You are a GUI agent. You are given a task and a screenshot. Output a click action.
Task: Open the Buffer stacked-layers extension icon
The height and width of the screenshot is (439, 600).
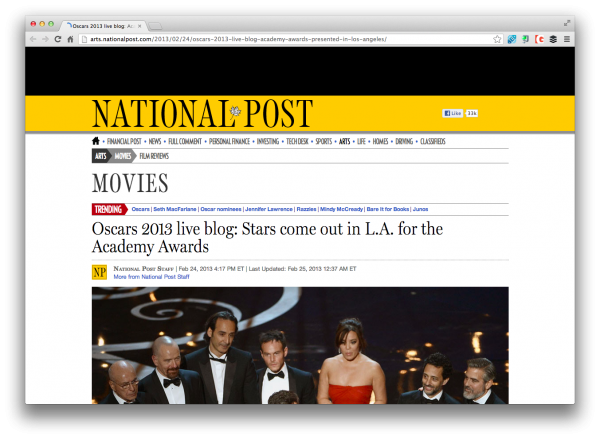[x=553, y=39]
